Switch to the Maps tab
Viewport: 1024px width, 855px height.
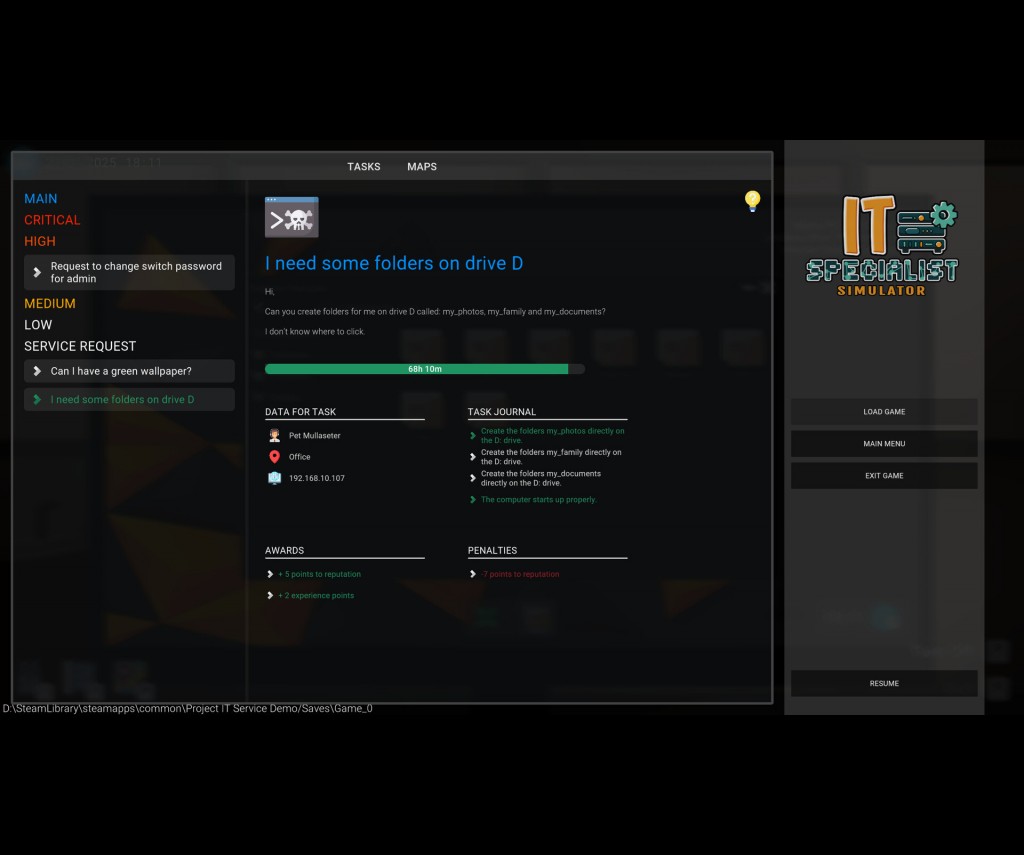[422, 167]
